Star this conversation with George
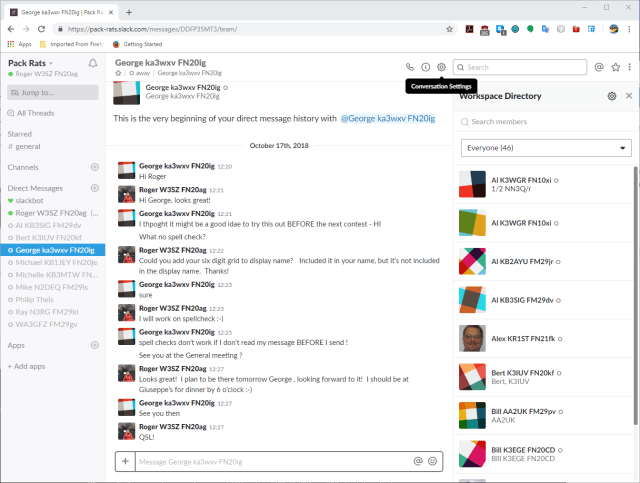The width and height of the screenshot is (640, 483). coord(118,73)
